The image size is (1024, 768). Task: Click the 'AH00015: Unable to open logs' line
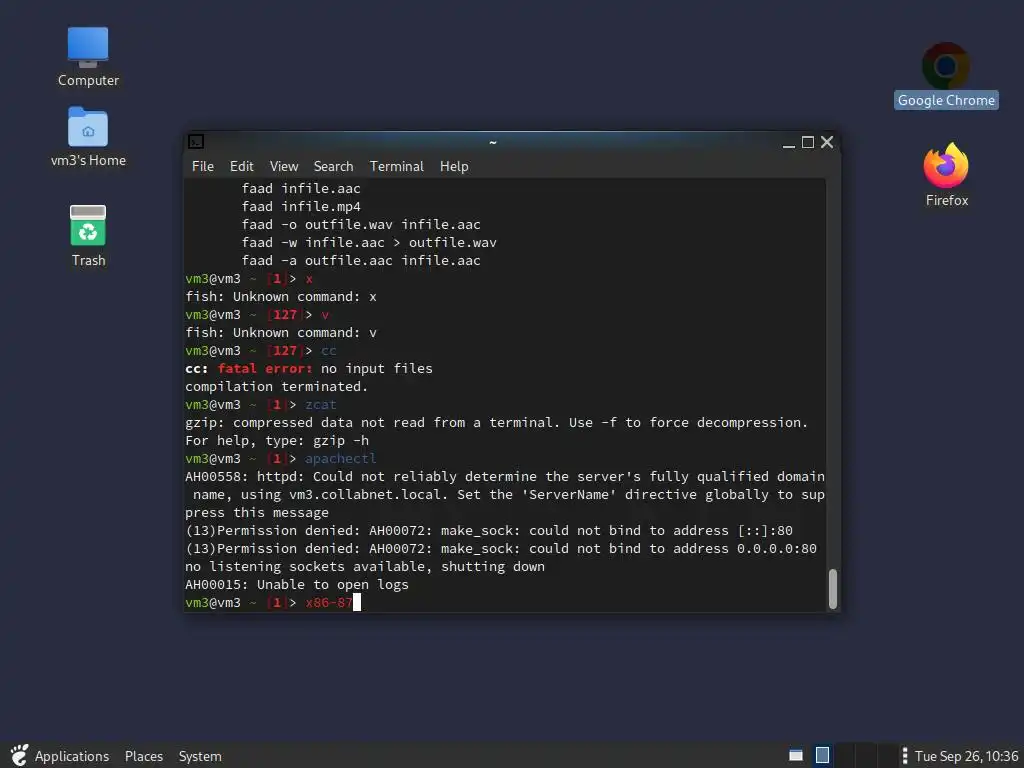point(297,584)
